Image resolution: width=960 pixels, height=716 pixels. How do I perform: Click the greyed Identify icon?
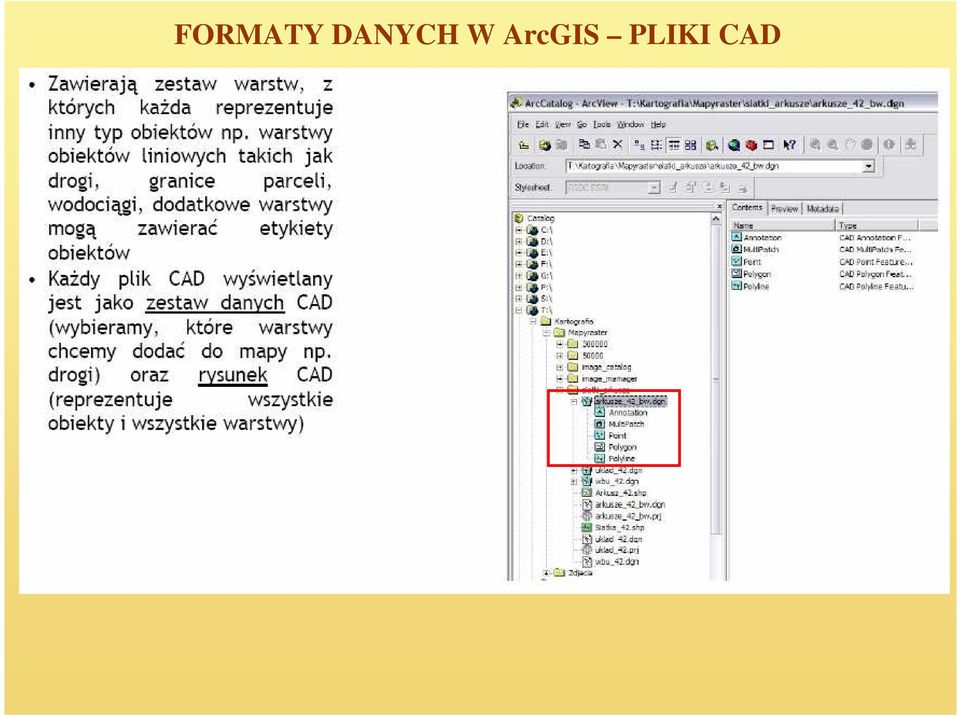coord(889,145)
